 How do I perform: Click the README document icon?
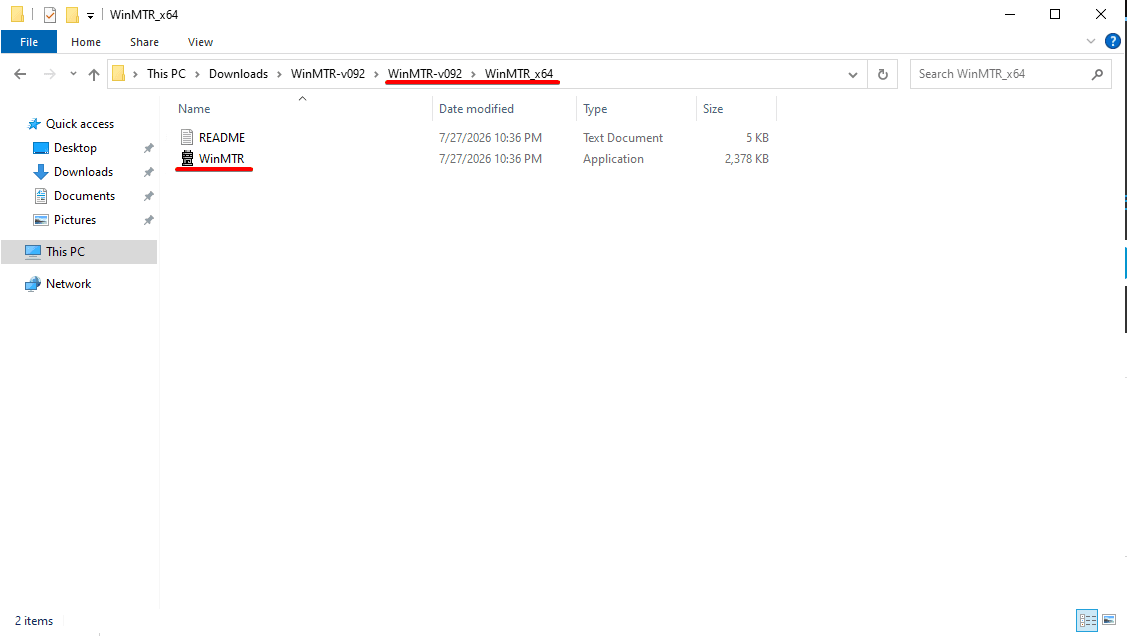(187, 137)
